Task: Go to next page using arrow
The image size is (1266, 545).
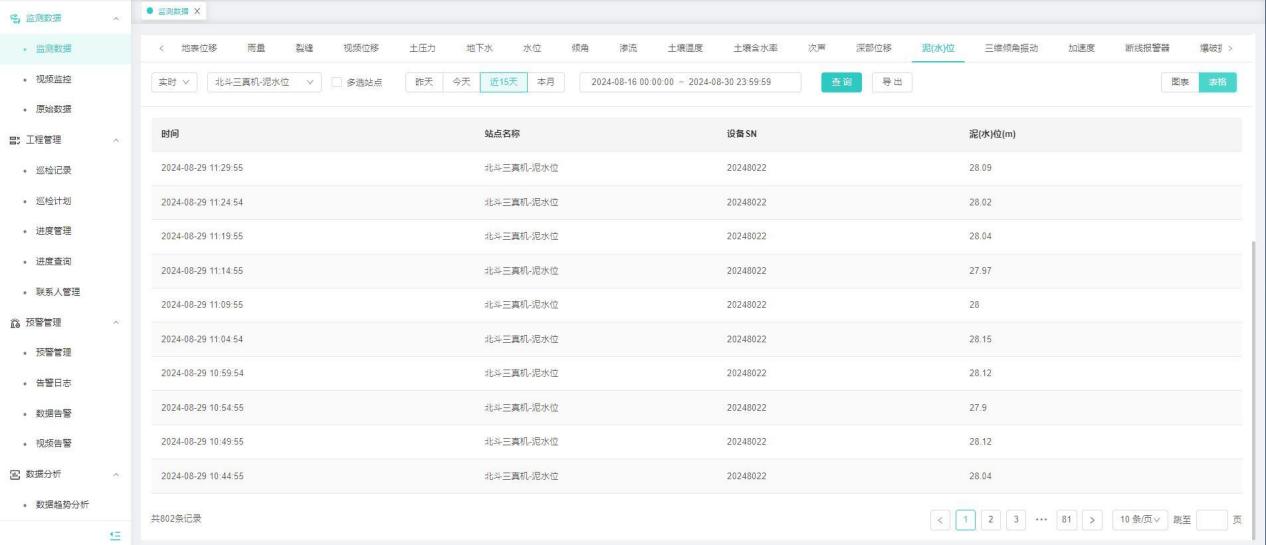Action: click(1092, 520)
